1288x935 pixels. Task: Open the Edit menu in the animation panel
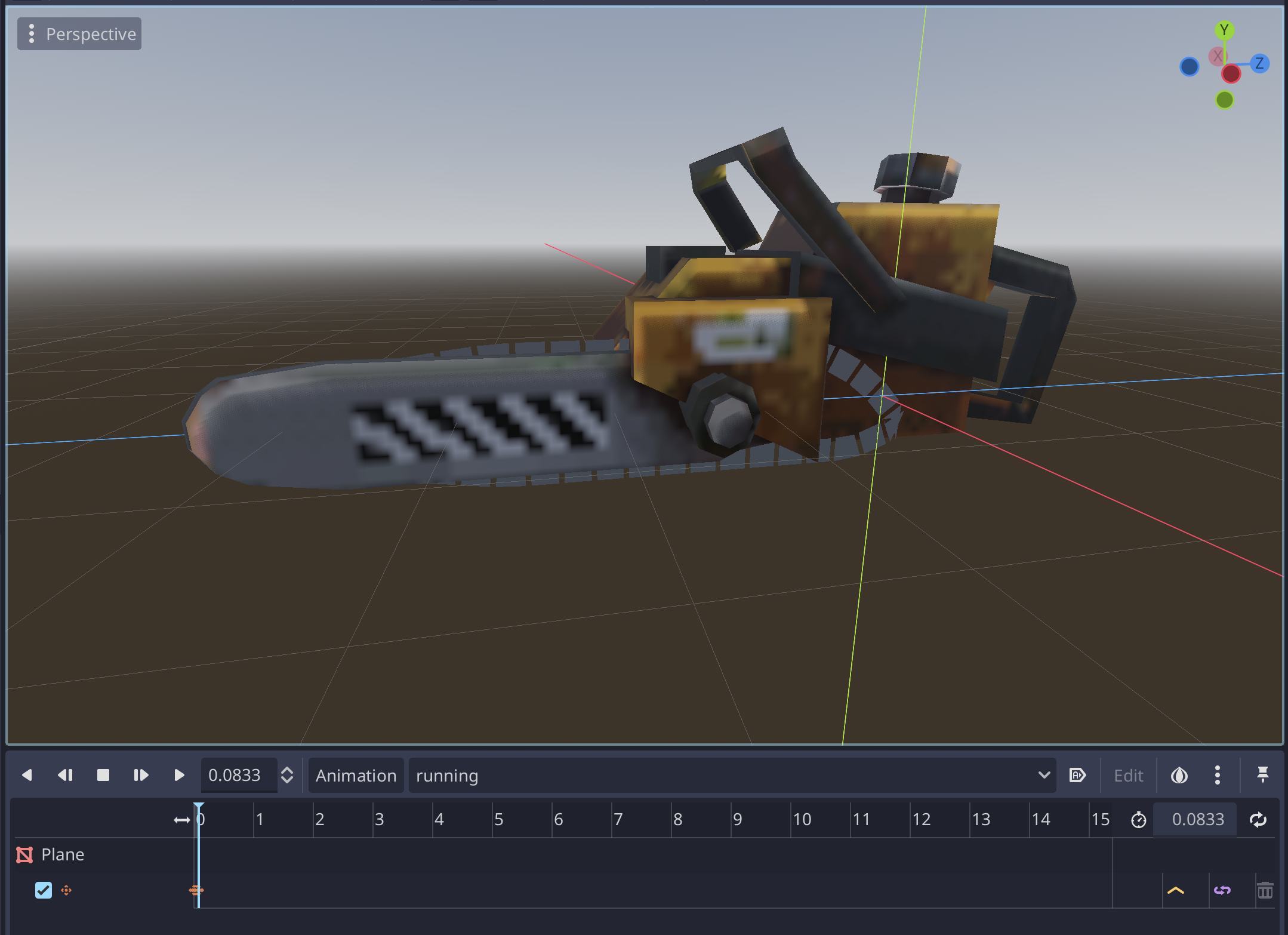(x=1128, y=775)
